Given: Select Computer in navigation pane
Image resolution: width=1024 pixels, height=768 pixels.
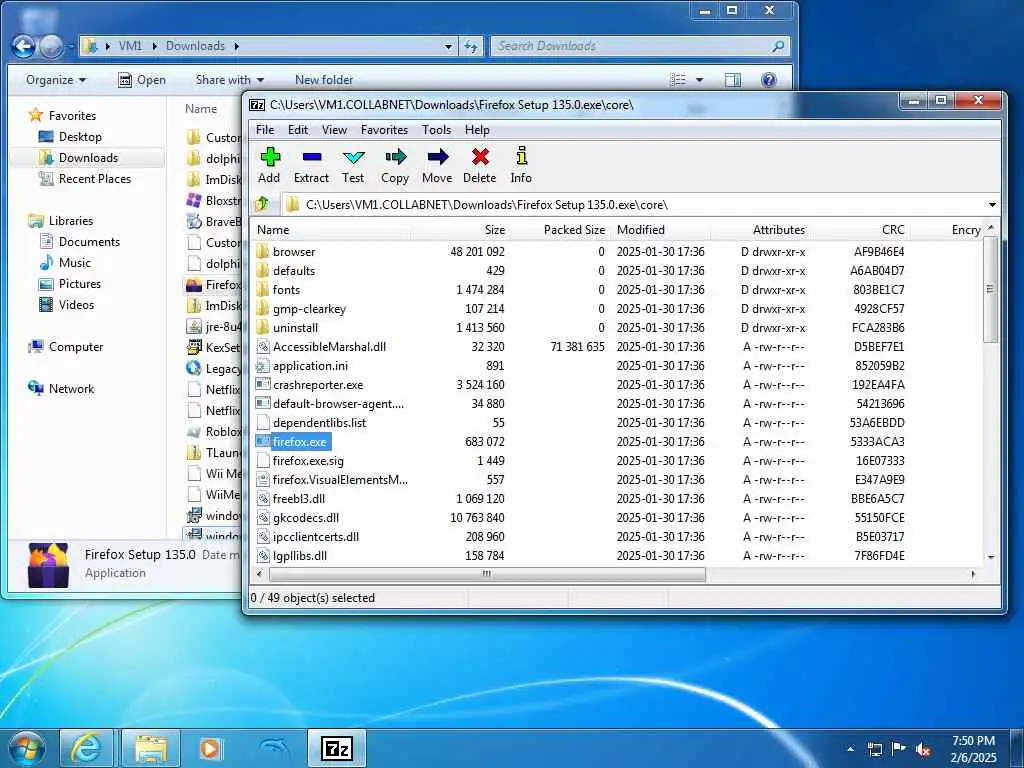Looking at the screenshot, I should [x=66, y=347].
